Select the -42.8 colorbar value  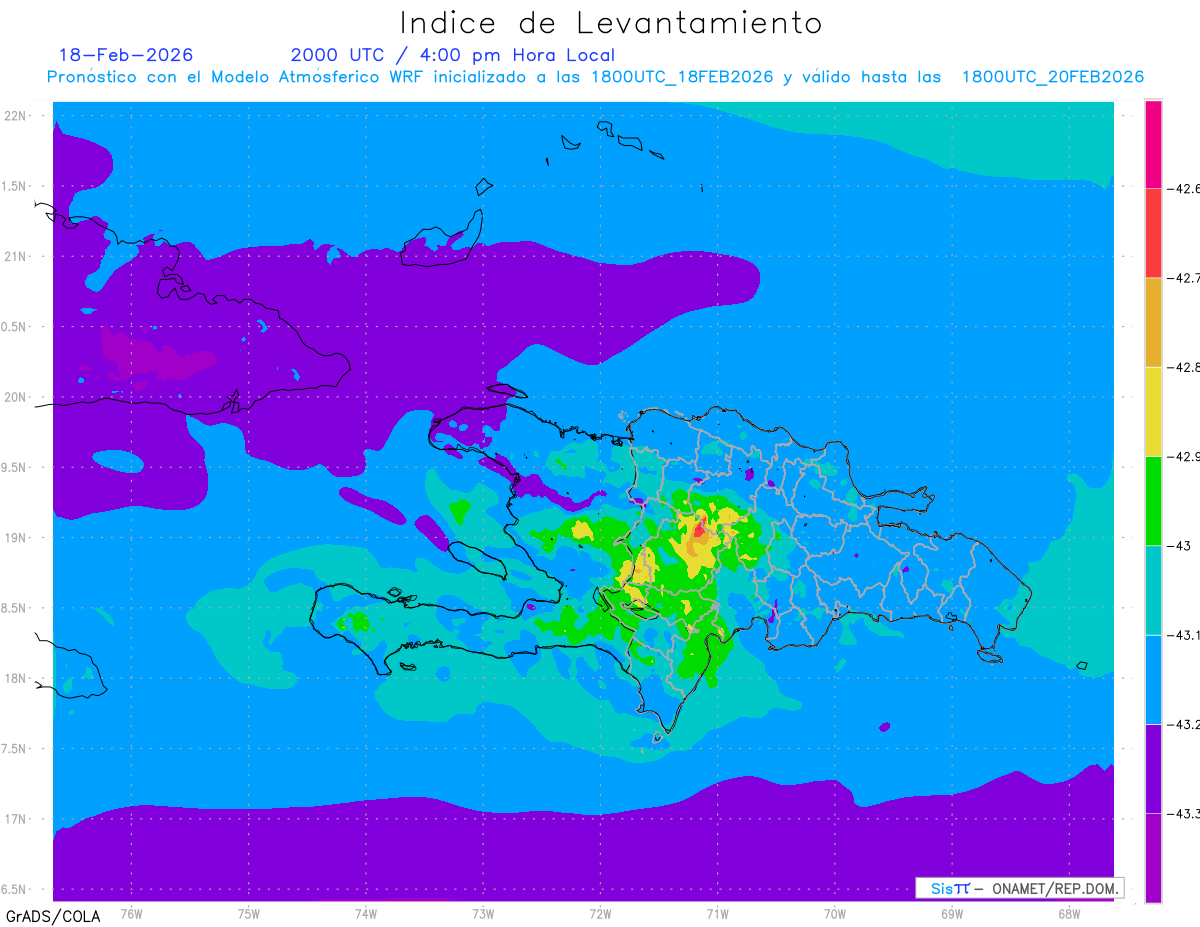point(1183,367)
